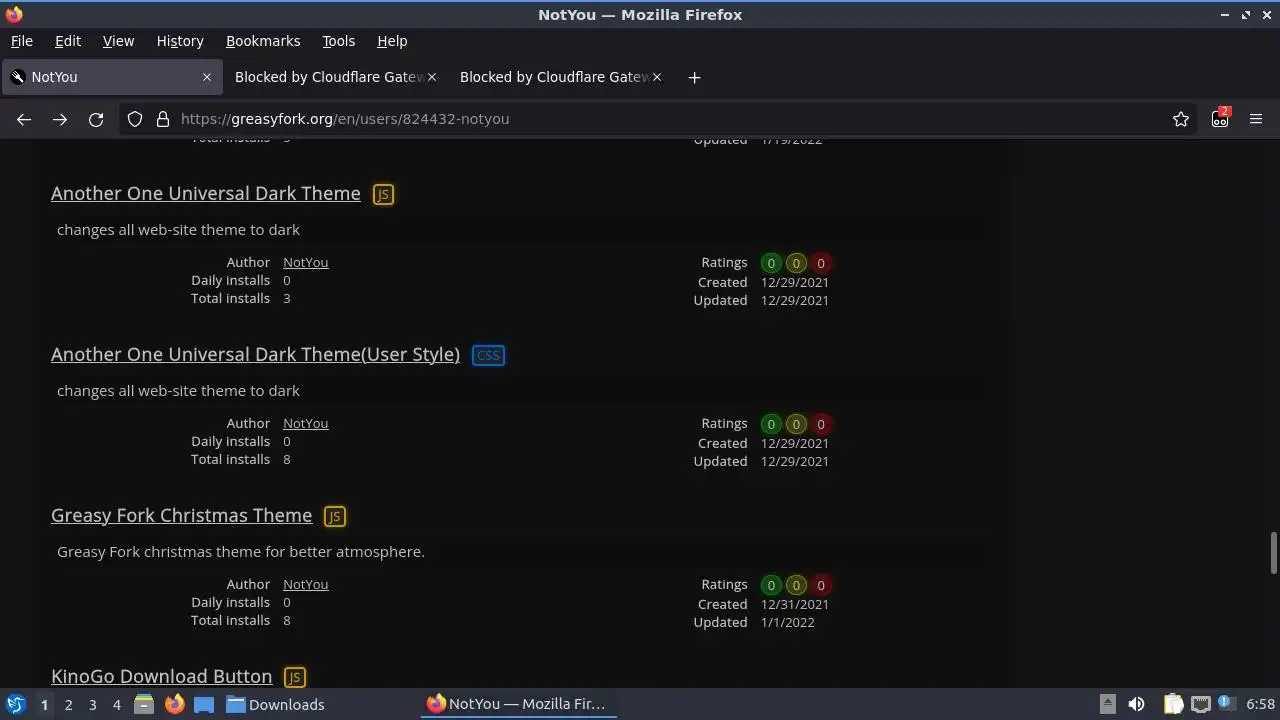Viewport: 1280px width, 720px height.
Task: Click the yellow OK rating of User Style script
Action: click(x=796, y=424)
